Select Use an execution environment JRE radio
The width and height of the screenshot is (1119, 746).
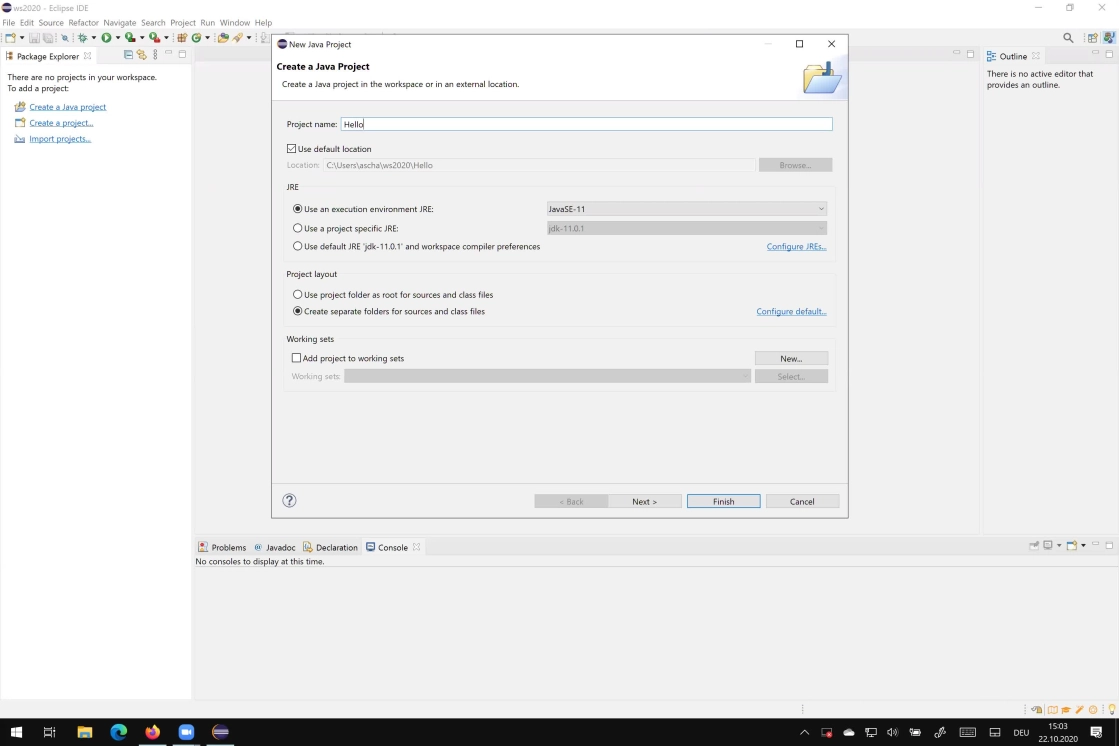click(298, 208)
